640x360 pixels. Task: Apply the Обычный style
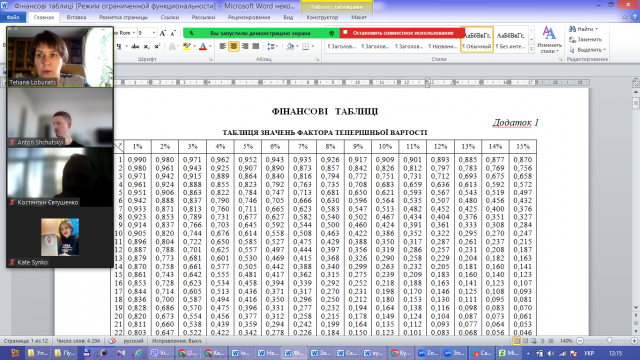coord(477,40)
